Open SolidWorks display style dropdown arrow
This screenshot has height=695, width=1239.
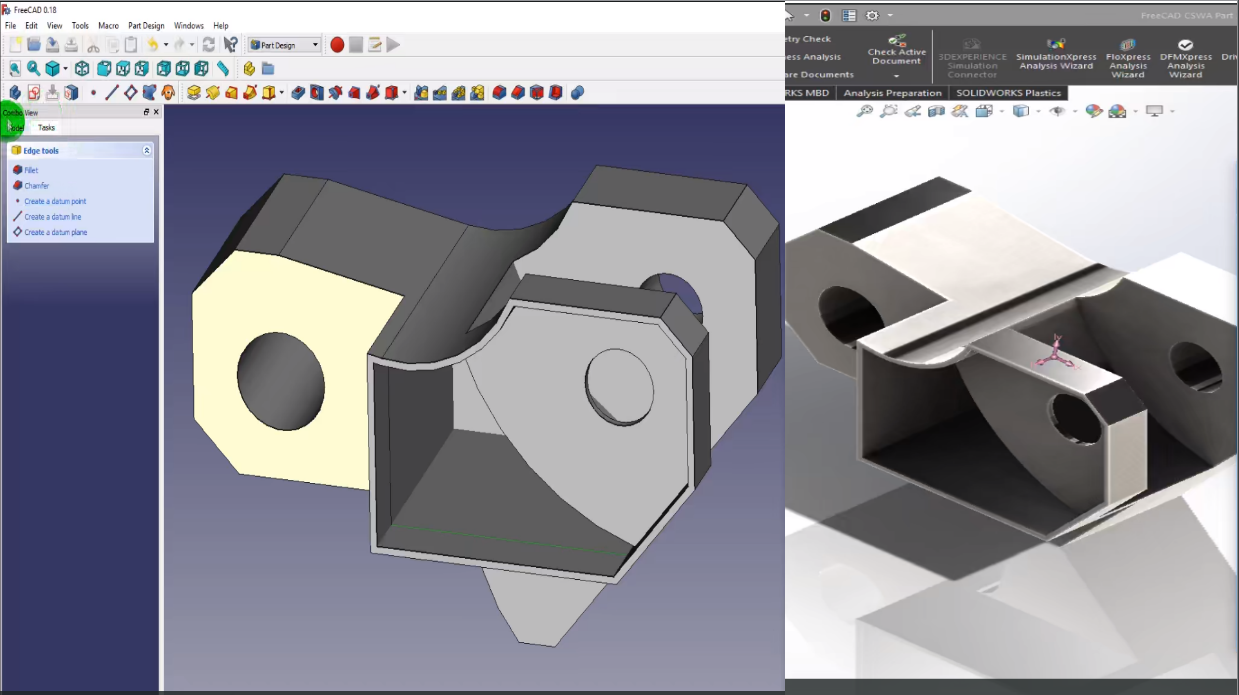coord(1038,111)
